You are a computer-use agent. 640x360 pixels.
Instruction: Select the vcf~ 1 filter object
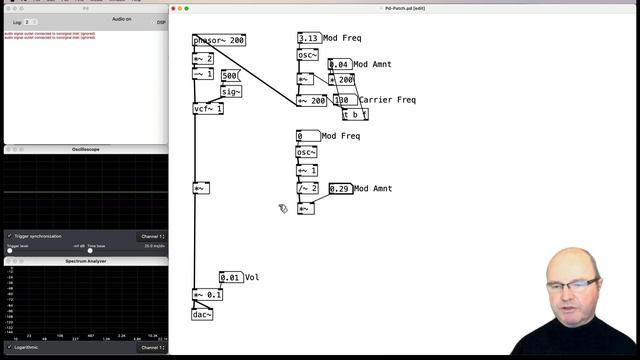(208, 109)
